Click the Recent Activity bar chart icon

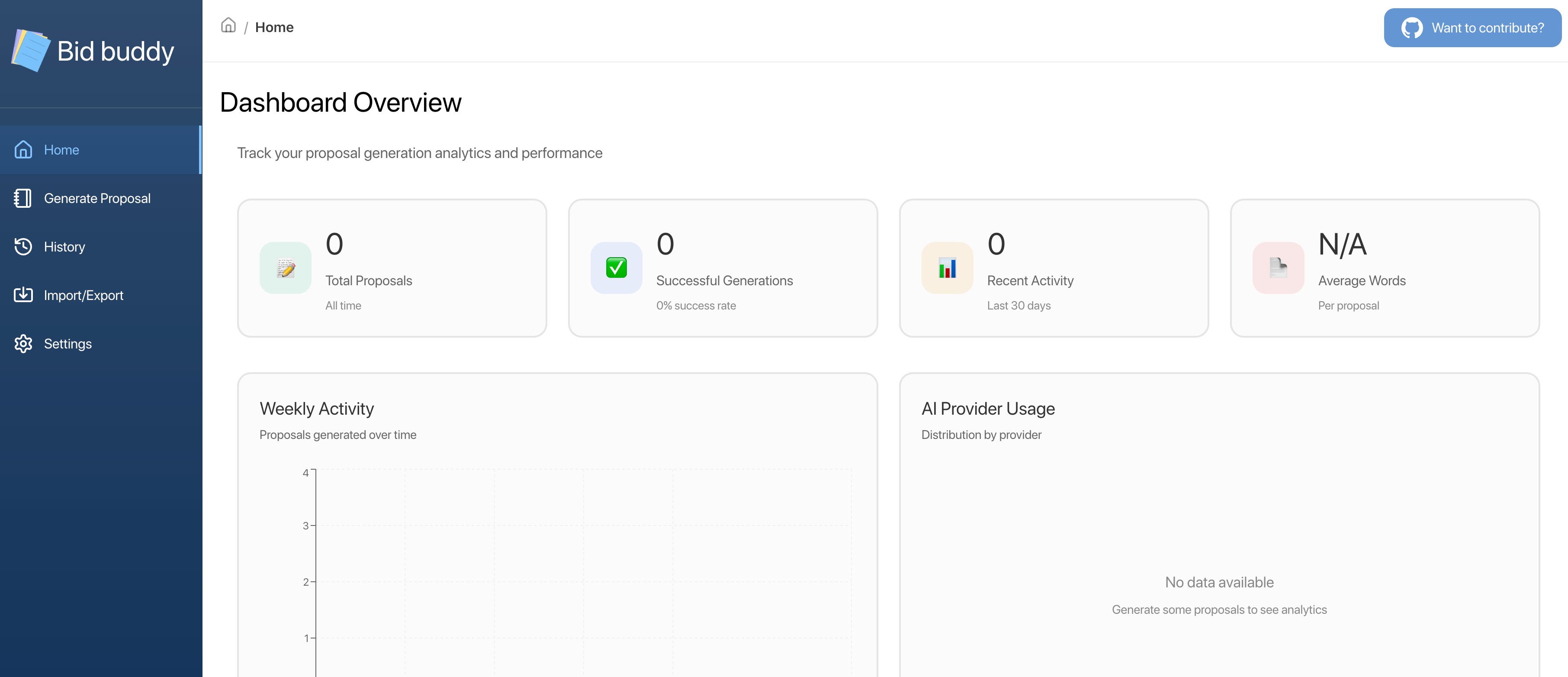(947, 268)
